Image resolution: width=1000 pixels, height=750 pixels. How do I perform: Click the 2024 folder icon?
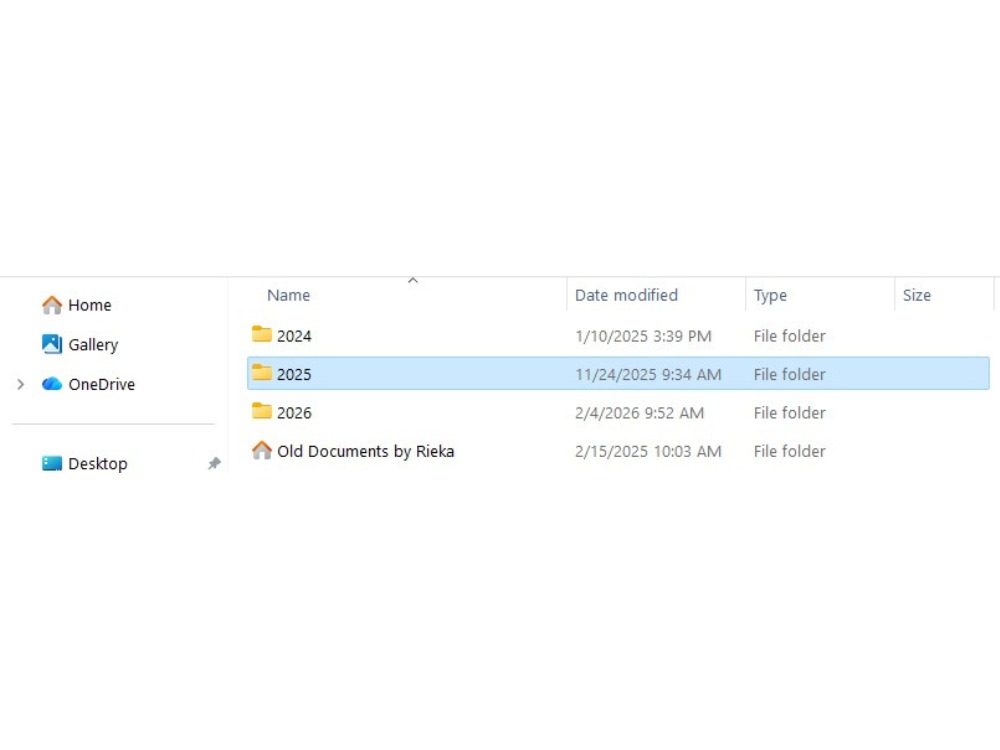[261, 334]
